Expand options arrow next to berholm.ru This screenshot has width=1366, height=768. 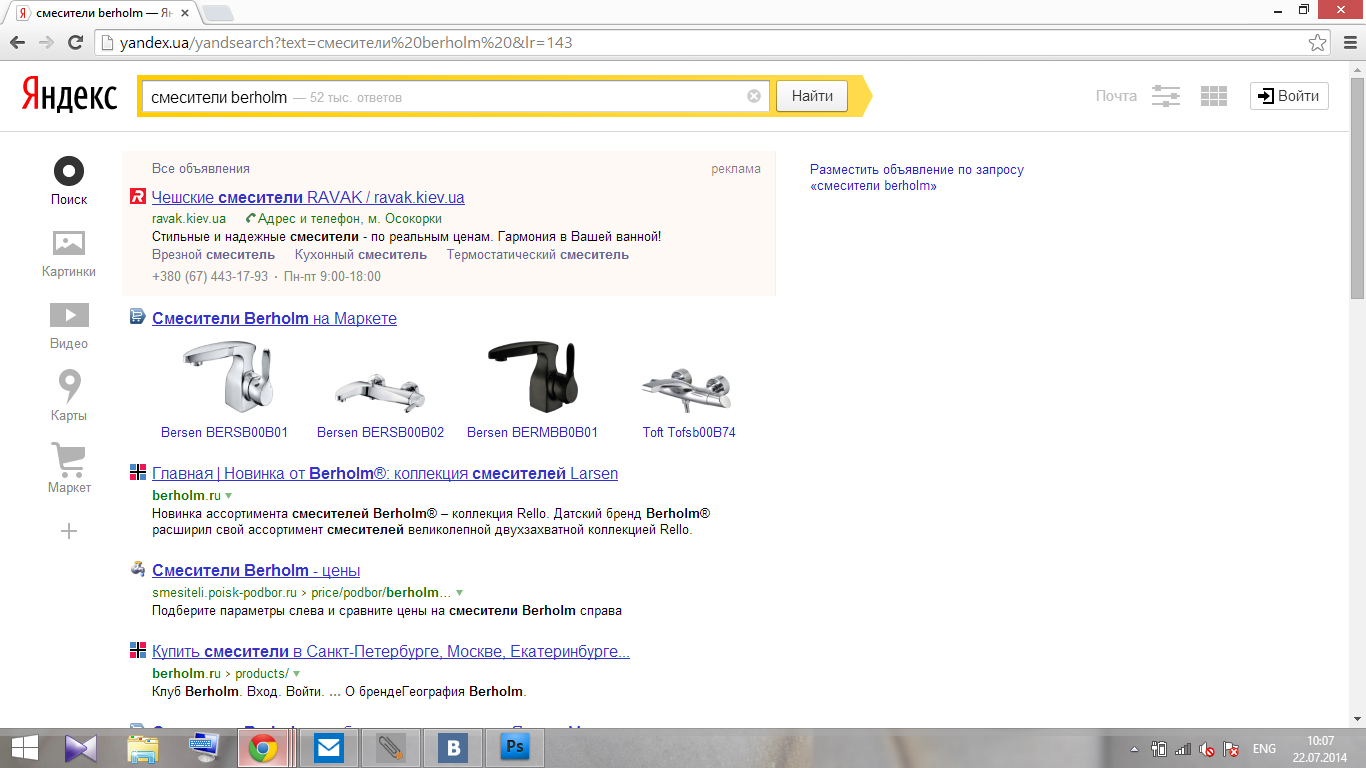[x=229, y=496]
